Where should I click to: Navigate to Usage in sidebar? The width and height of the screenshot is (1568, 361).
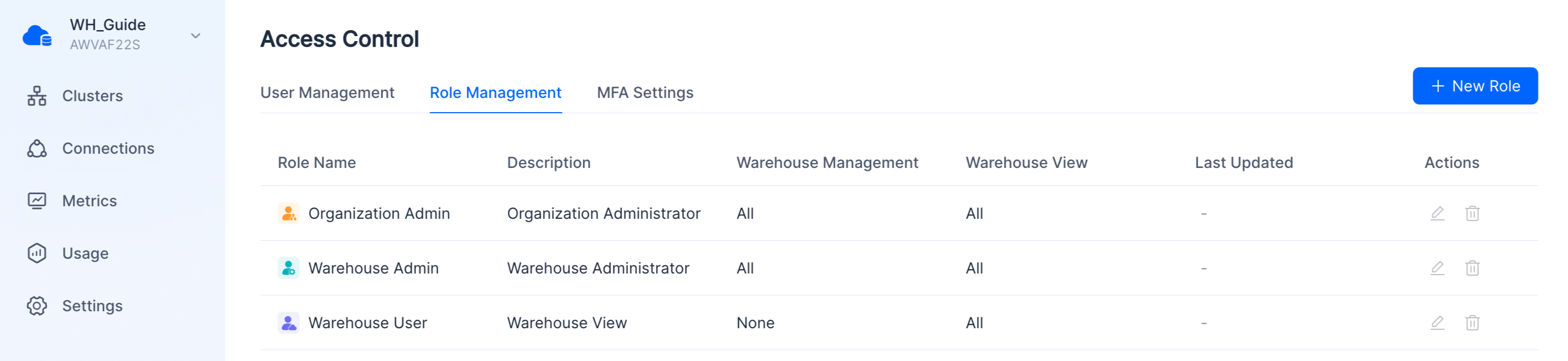tap(85, 253)
